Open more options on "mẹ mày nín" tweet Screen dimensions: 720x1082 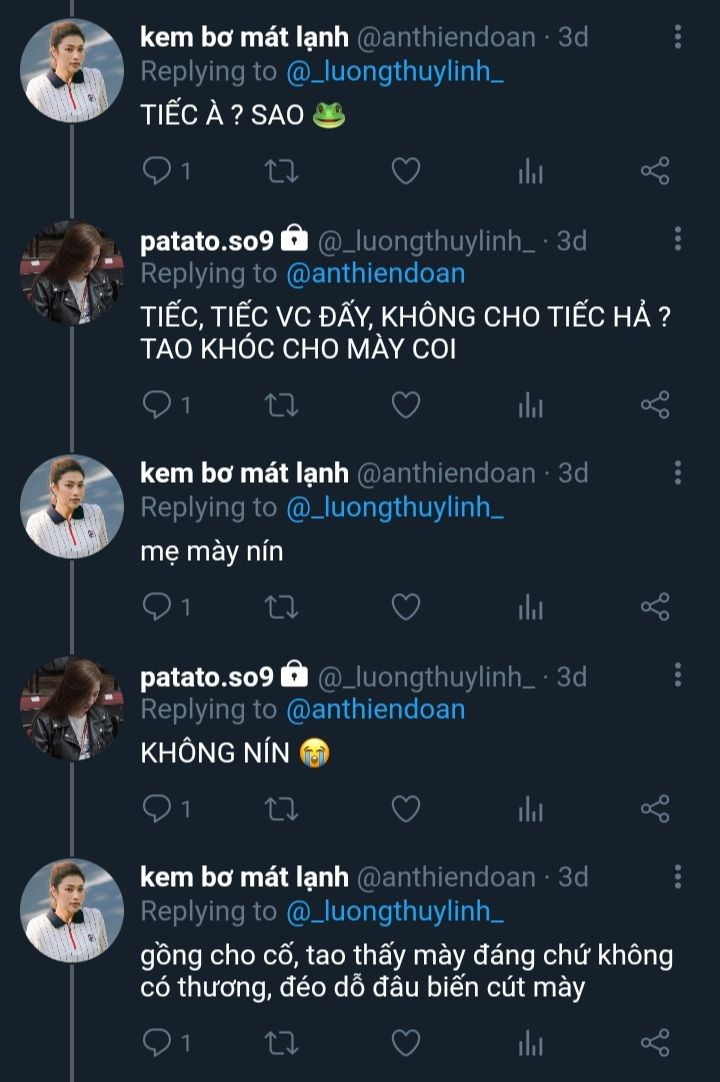click(678, 472)
